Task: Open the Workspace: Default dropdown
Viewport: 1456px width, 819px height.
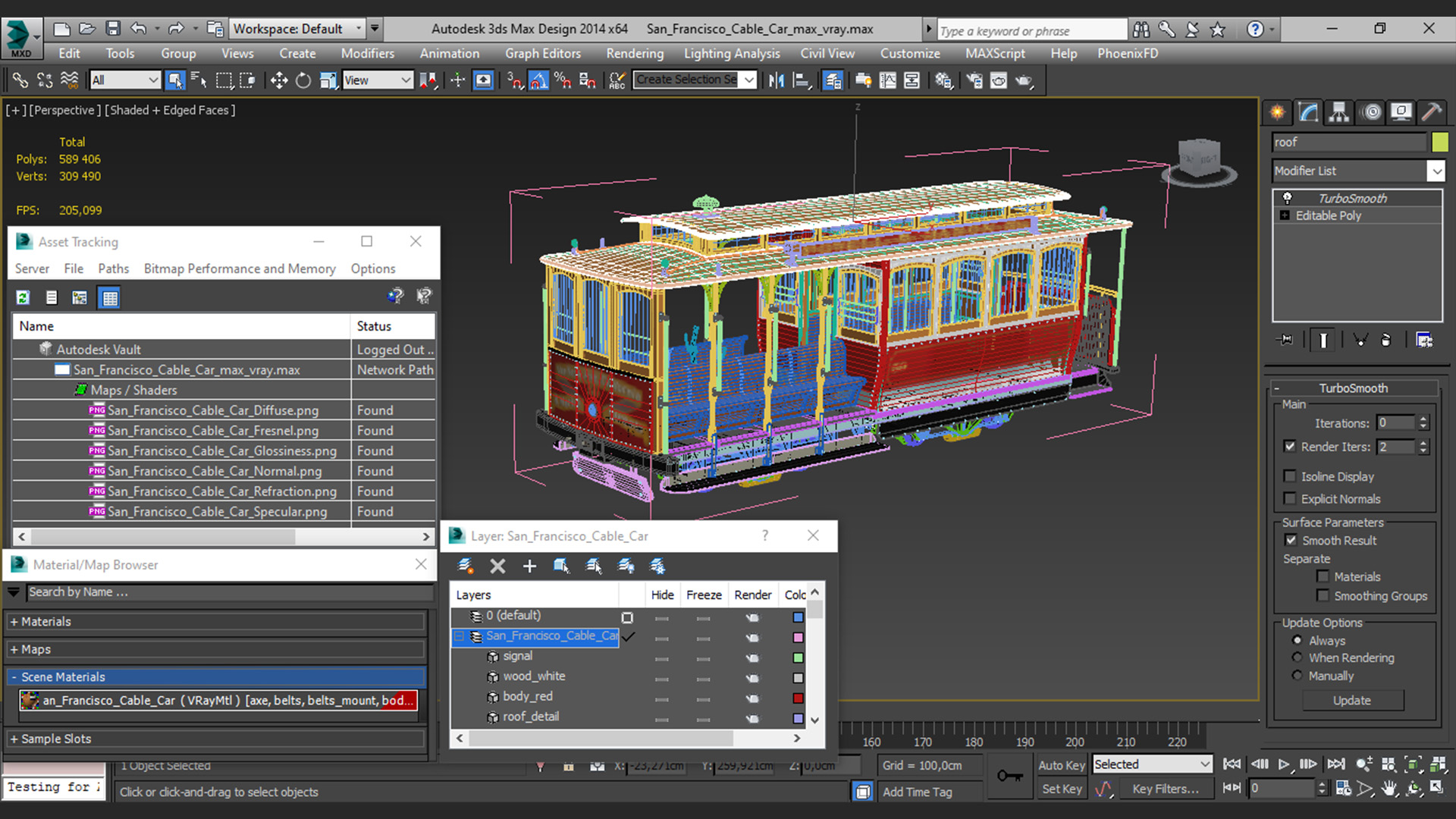Action: [298, 29]
